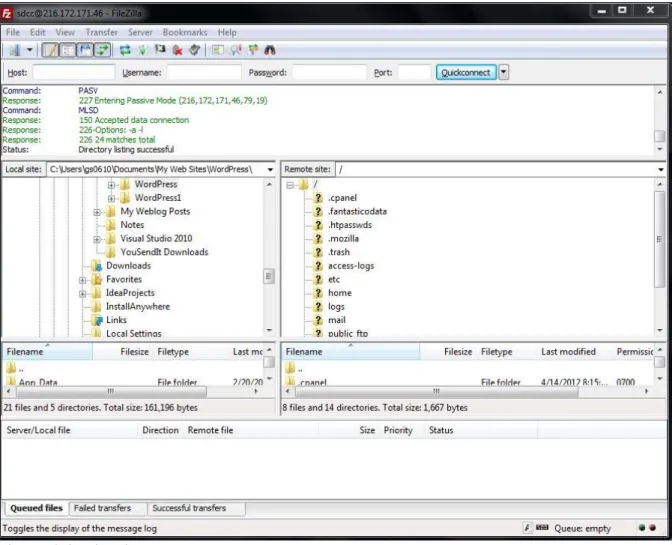Open the Local site path dropdown
The image size is (672, 545).
click(x=270, y=169)
